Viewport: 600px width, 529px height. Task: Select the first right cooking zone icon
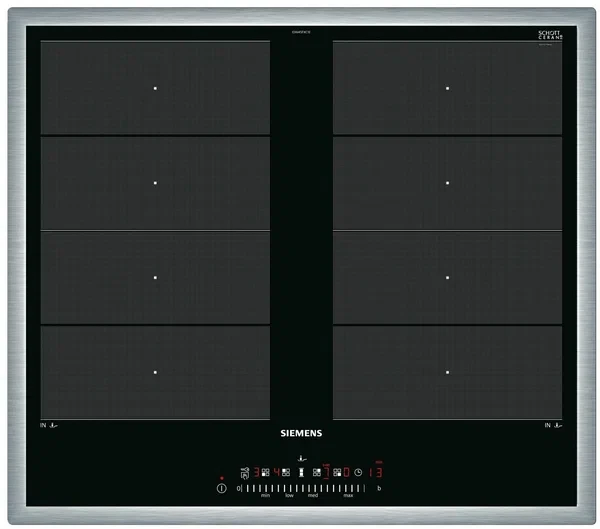point(317,472)
